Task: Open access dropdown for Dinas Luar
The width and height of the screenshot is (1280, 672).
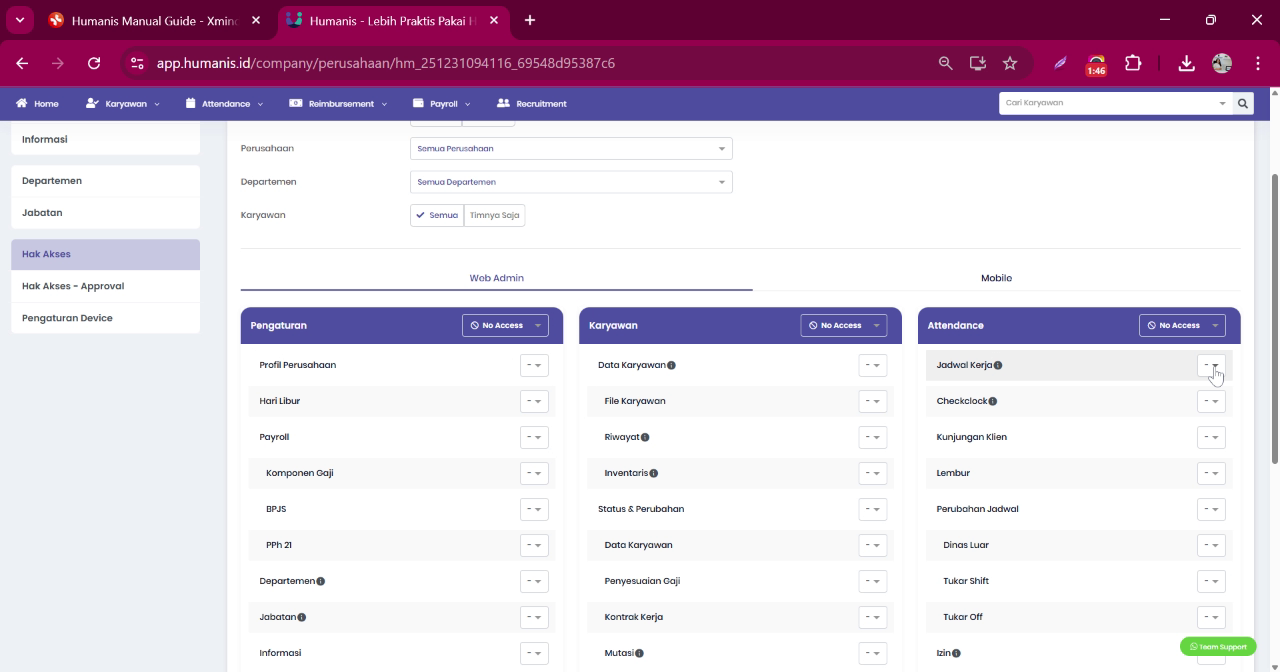Action: click(x=1211, y=545)
